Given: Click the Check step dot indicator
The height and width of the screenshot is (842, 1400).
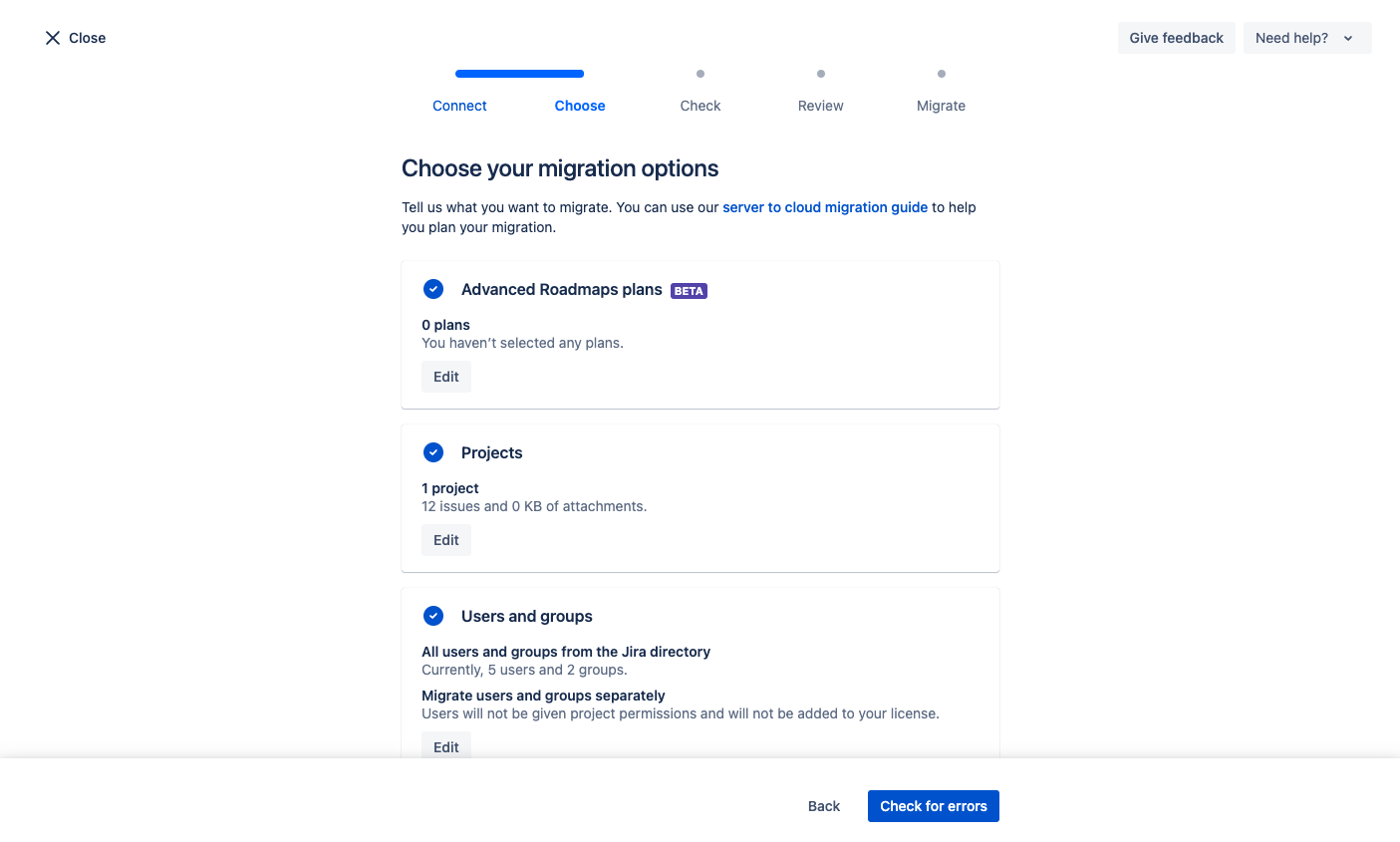Looking at the screenshot, I should click(x=700, y=74).
